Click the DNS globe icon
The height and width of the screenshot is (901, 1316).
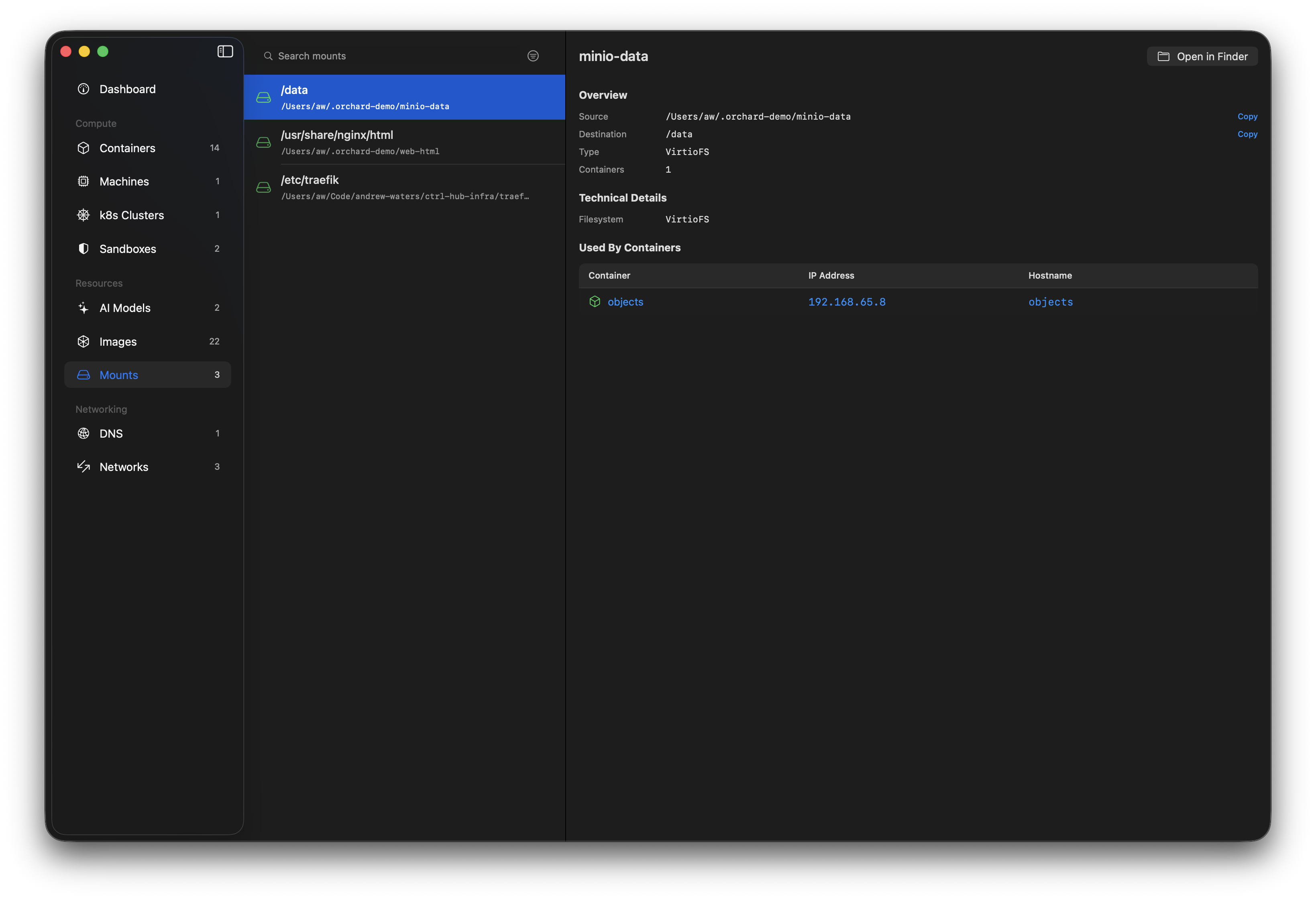83,433
